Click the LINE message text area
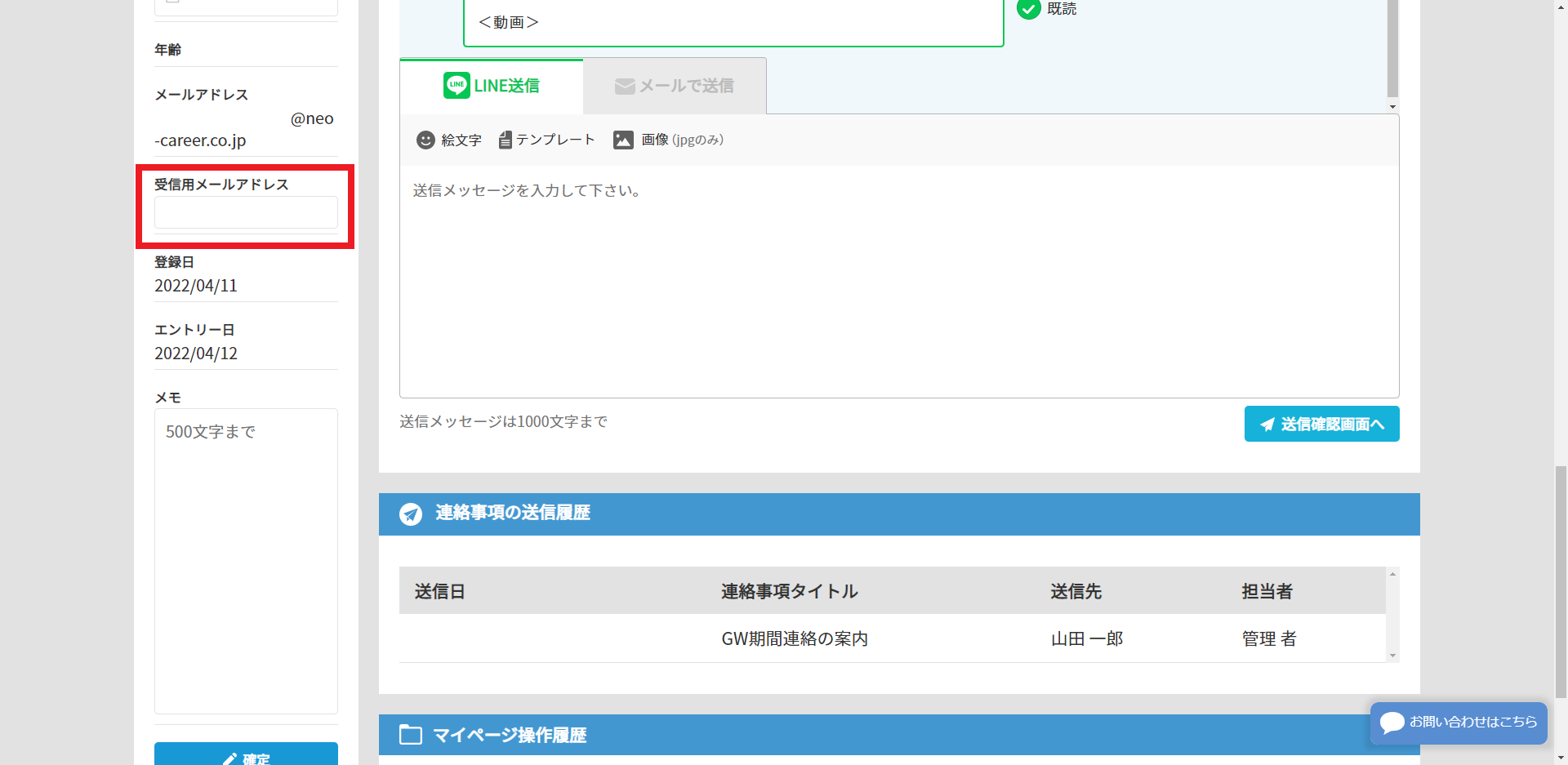The height and width of the screenshot is (765, 1568). click(x=898, y=282)
